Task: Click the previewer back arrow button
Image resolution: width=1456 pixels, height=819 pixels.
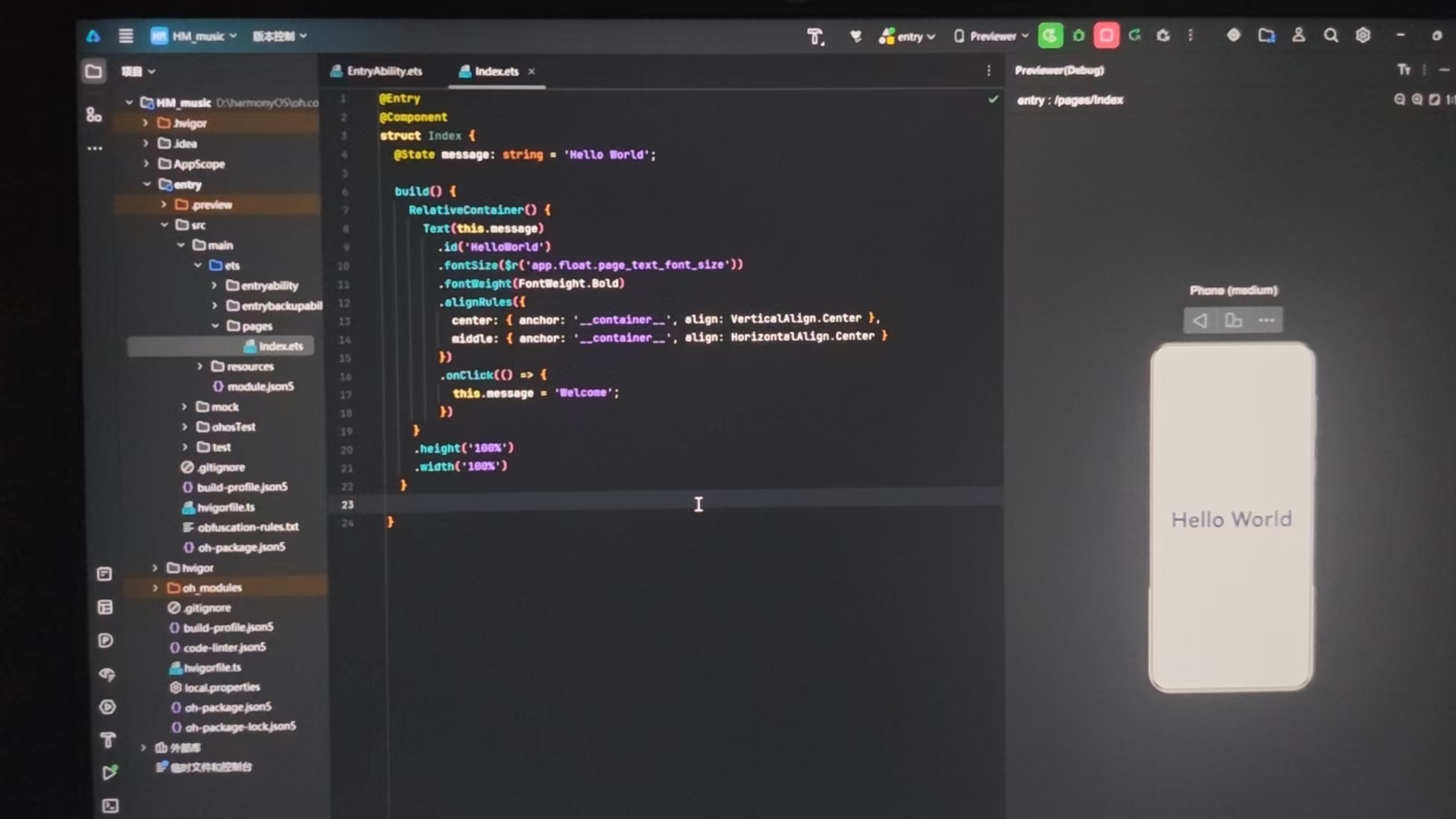Action: 1200,321
